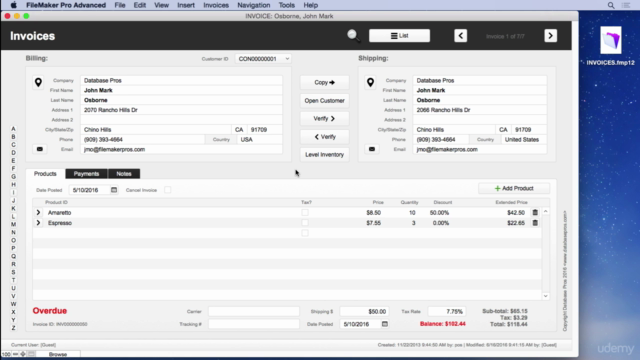Click the portal scroll down arrow
This screenshot has height=360, width=640.
(545, 296)
